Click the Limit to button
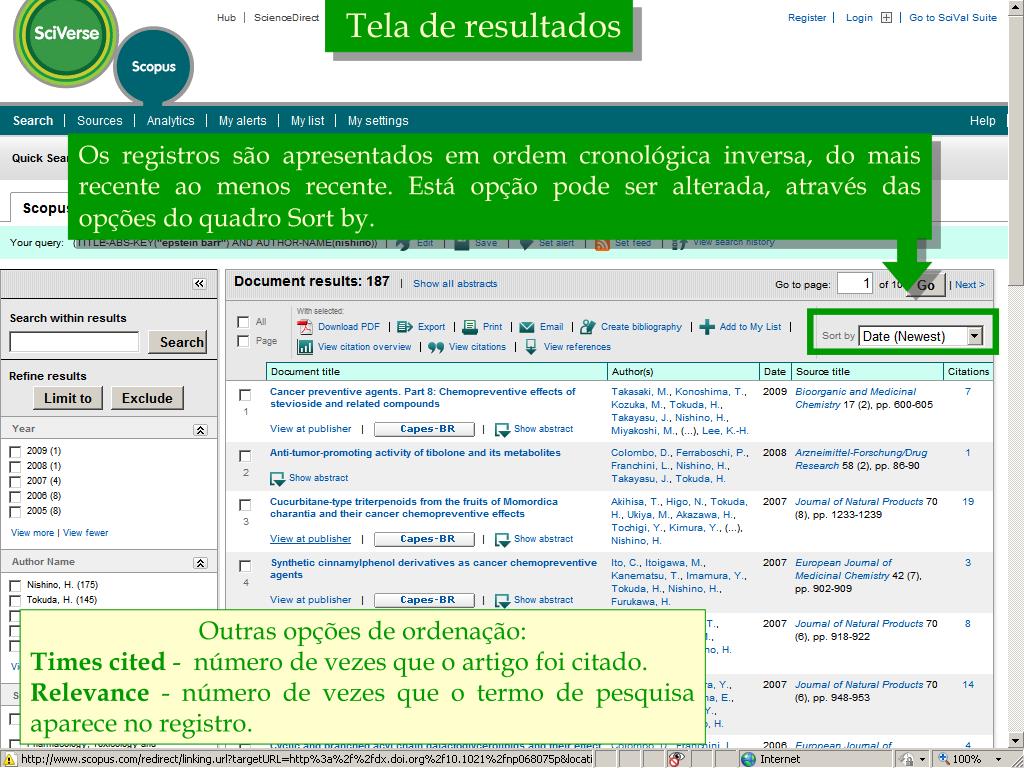 (x=68, y=398)
